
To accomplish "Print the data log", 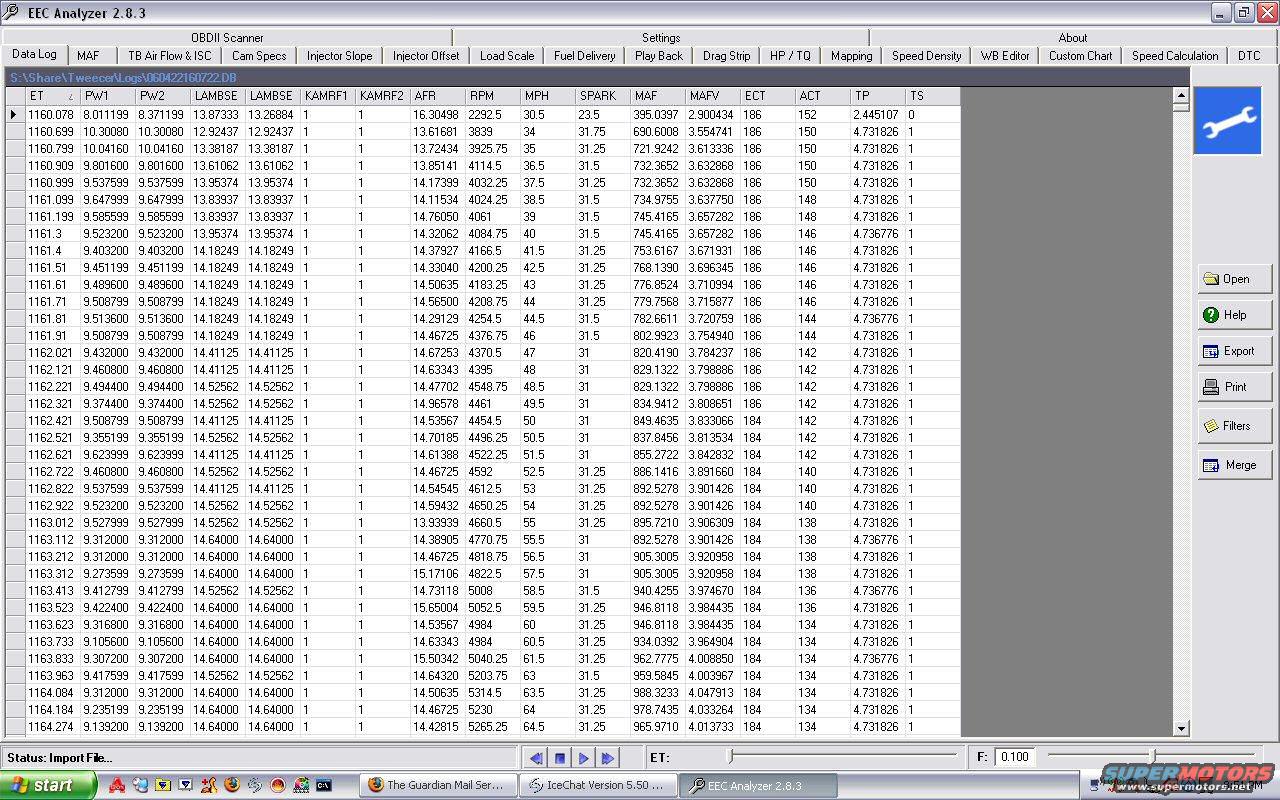I will [x=1234, y=387].
